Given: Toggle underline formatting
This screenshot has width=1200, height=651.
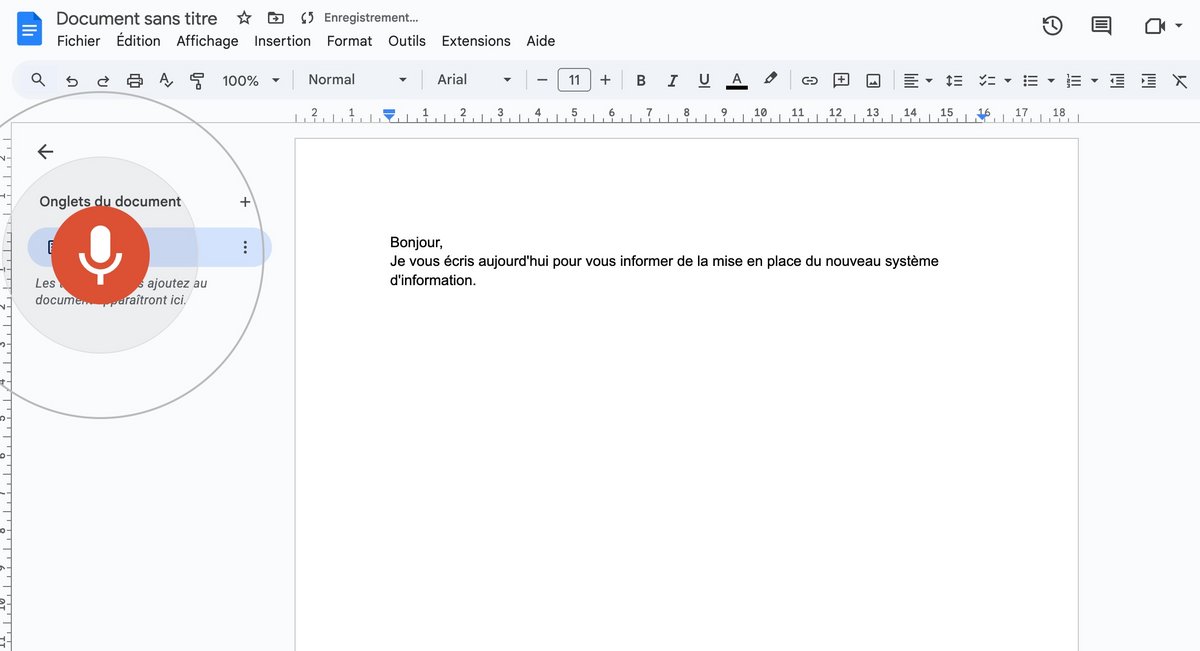Looking at the screenshot, I should (704, 80).
